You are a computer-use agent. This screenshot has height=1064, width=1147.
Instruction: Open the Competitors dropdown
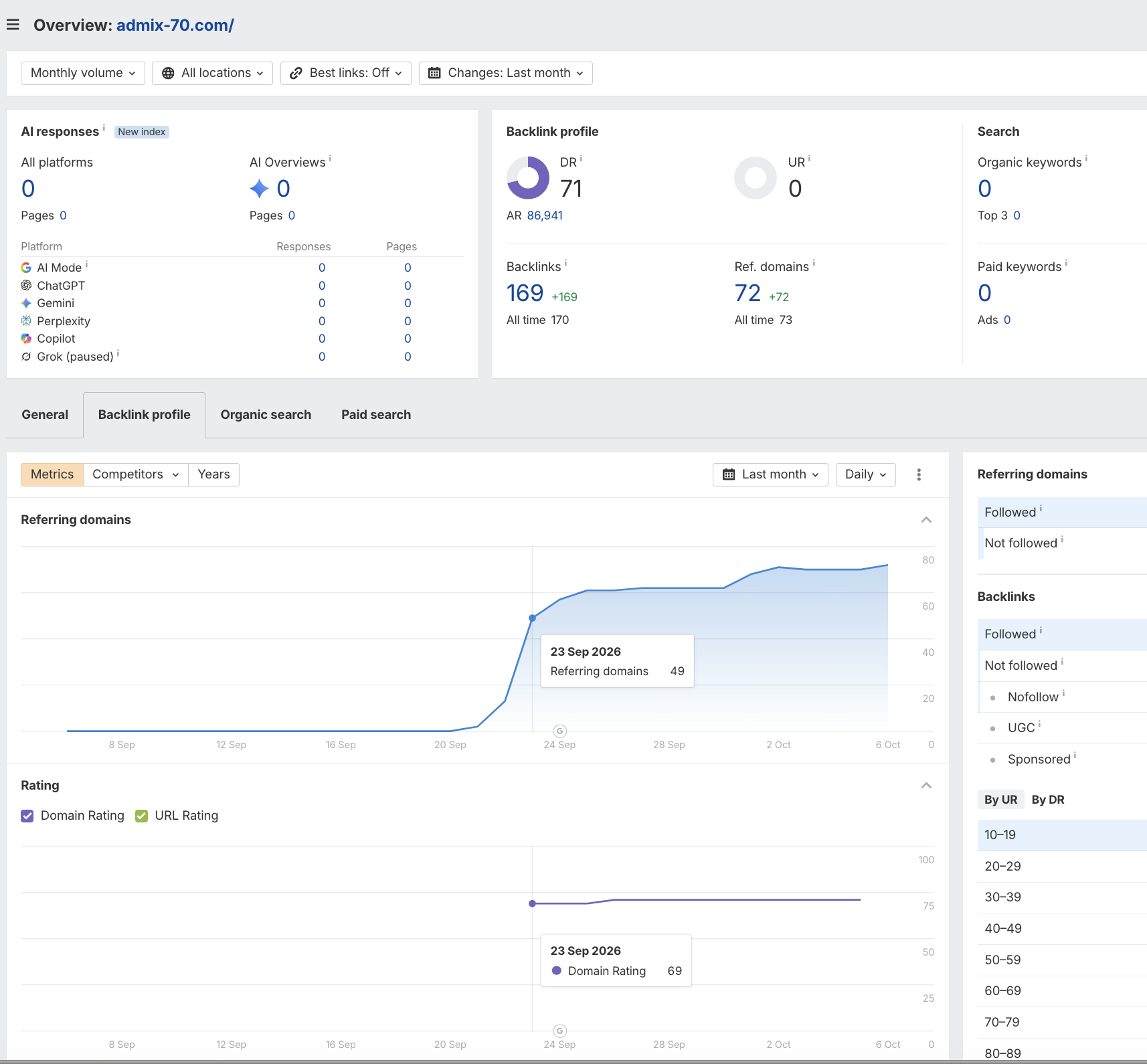pos(136,474)
